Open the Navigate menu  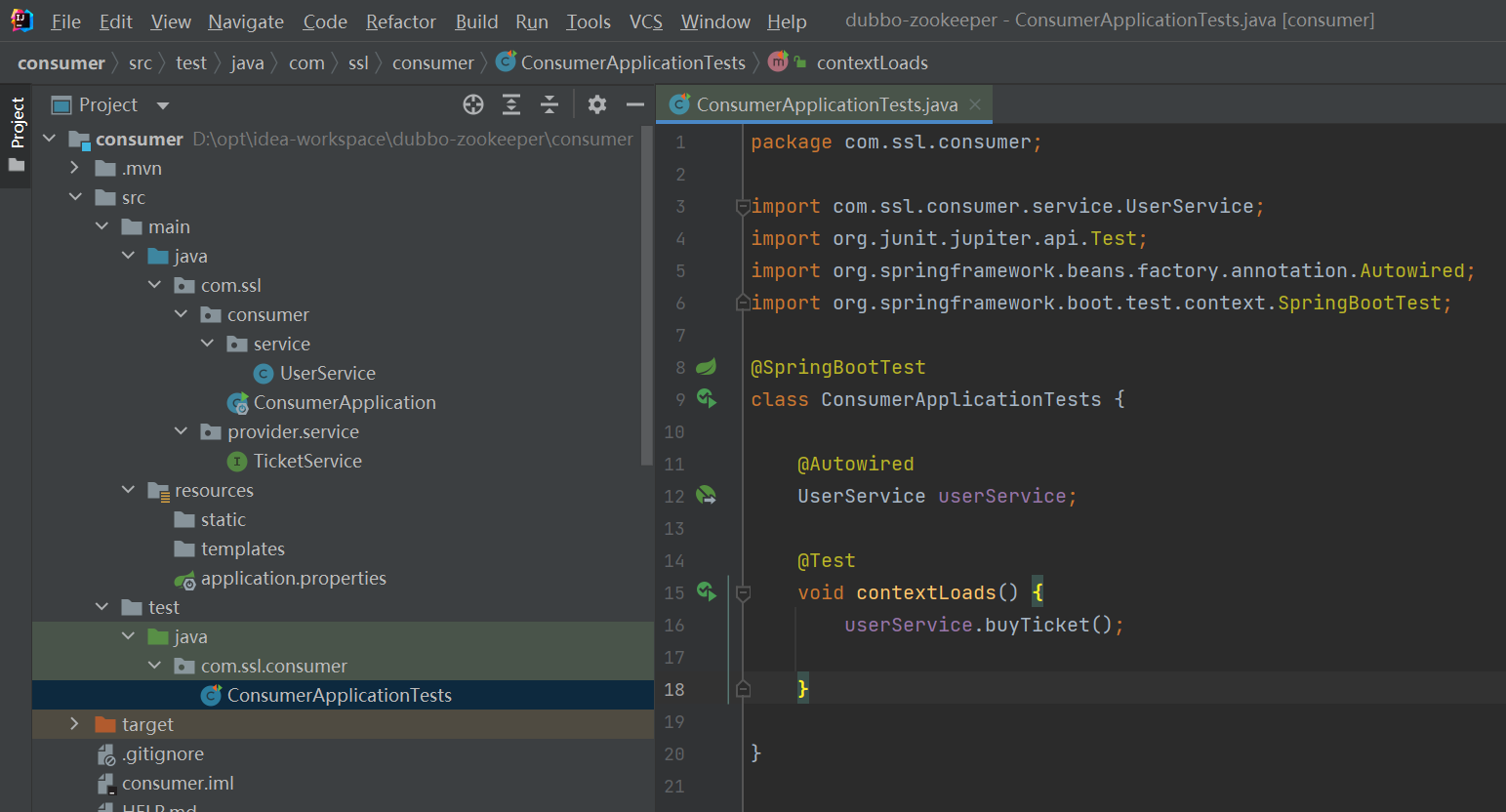pos(246,21)
